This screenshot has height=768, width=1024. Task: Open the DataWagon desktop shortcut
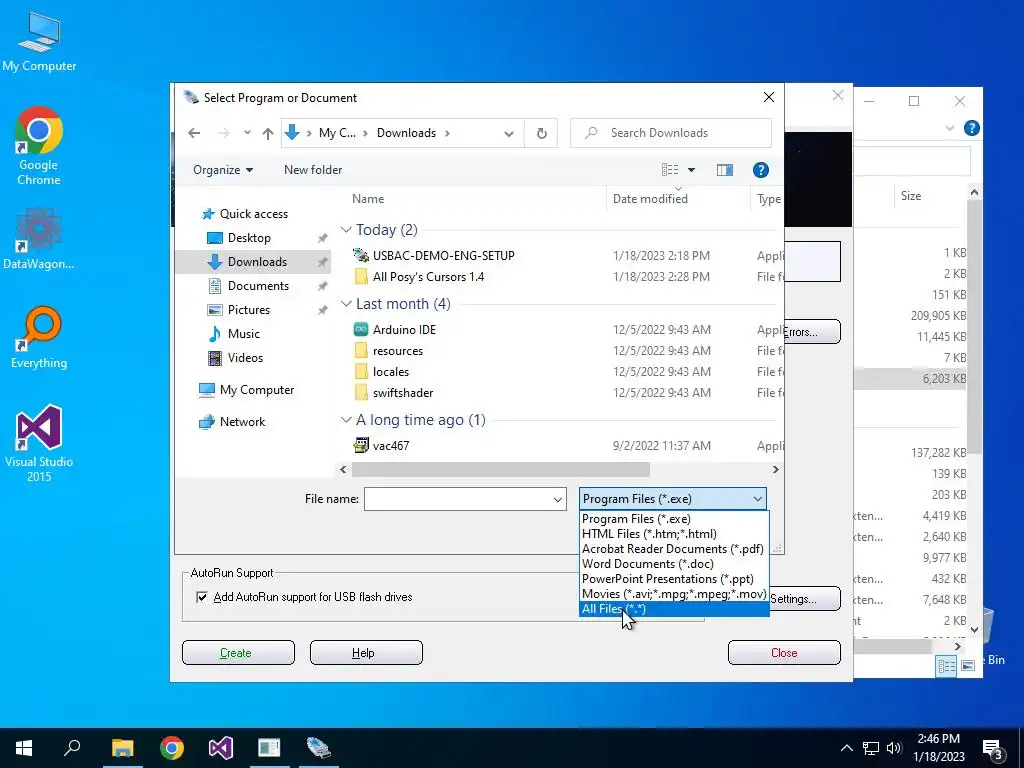[39, 238]
